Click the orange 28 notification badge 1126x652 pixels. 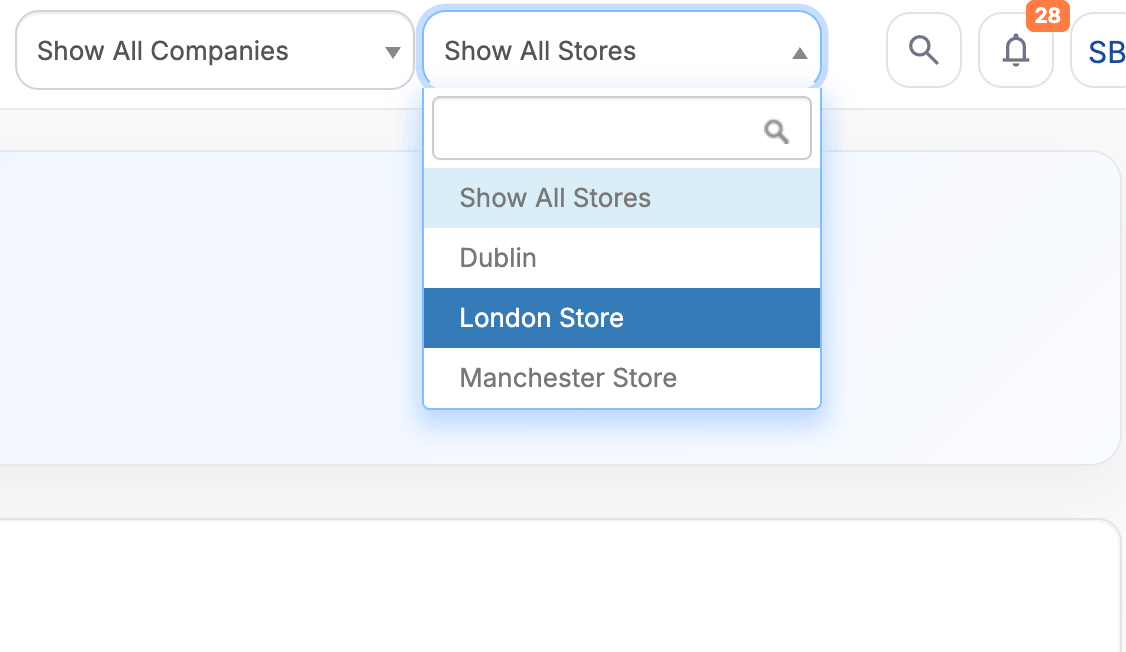(1047, 16)
